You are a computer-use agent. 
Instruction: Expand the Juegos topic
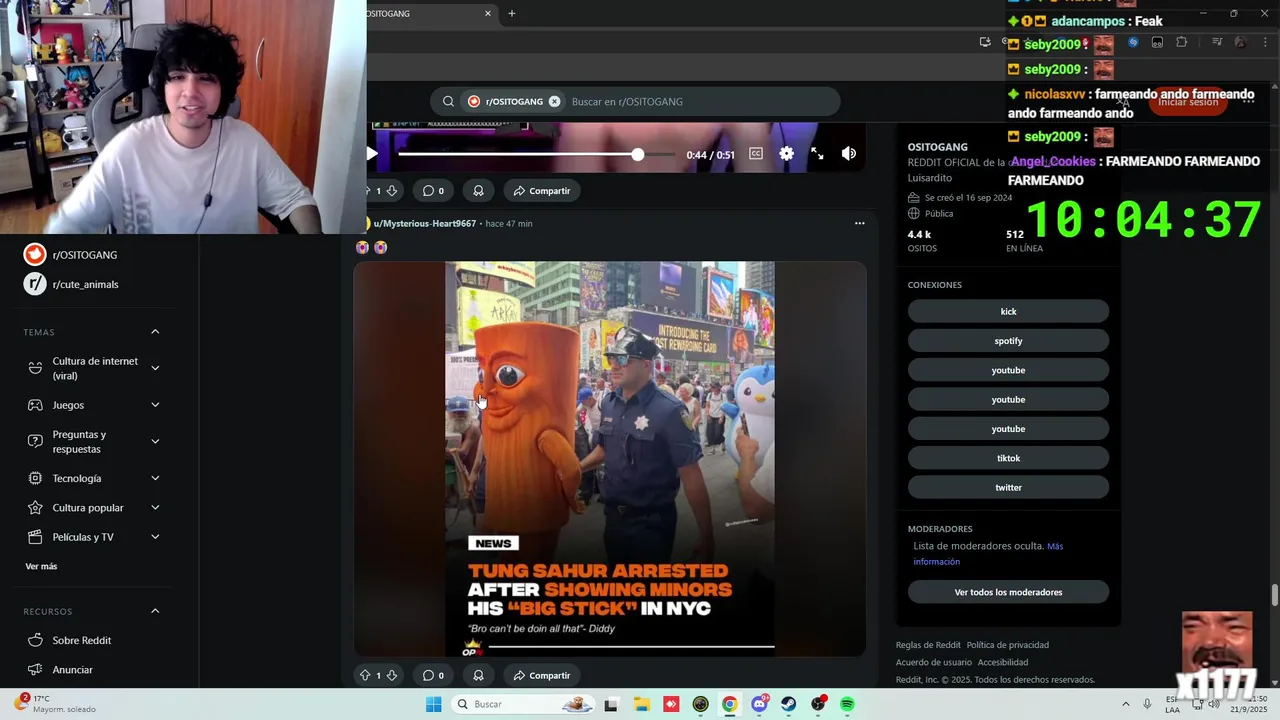click(155, 405)
